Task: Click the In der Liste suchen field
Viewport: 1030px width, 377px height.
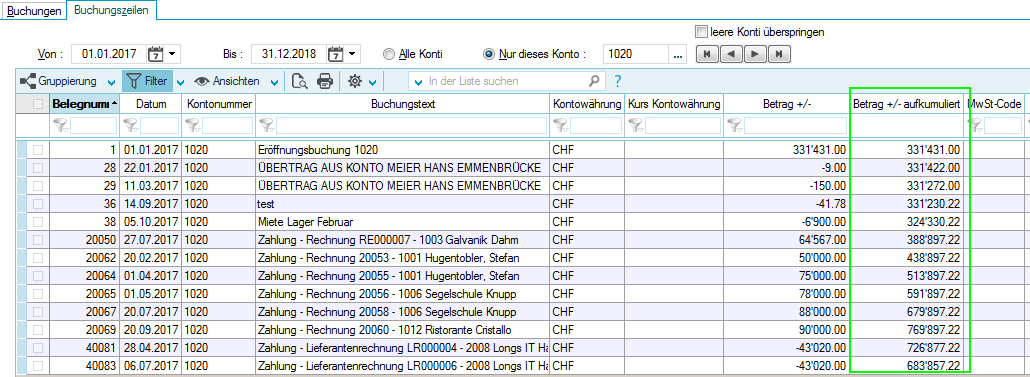Action: (x=506, y=81)
